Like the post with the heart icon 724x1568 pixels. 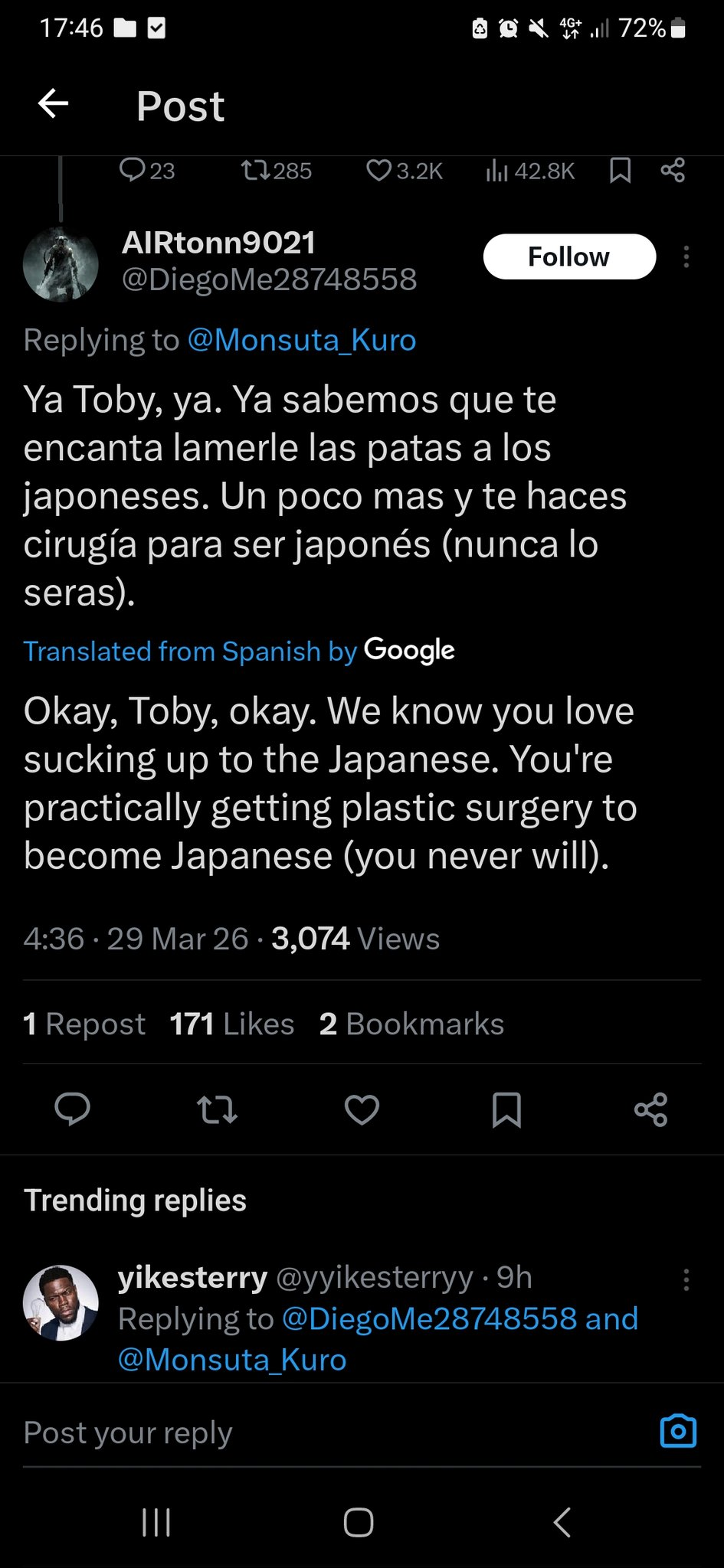(362, 1109)
